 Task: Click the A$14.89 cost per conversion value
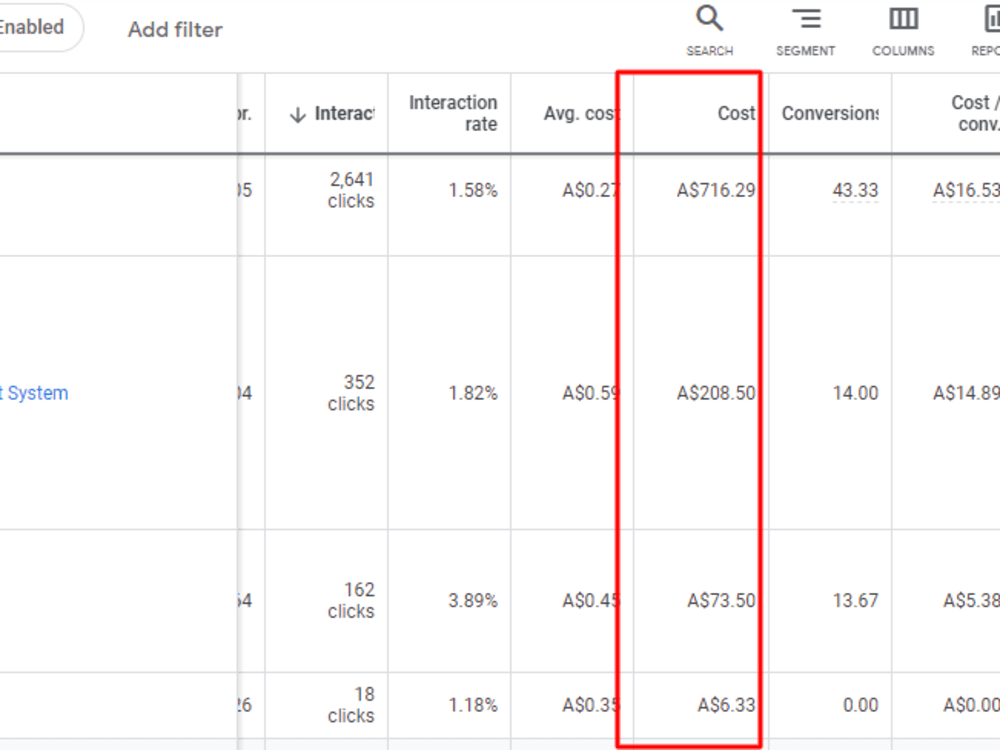(x=966, y=393)
